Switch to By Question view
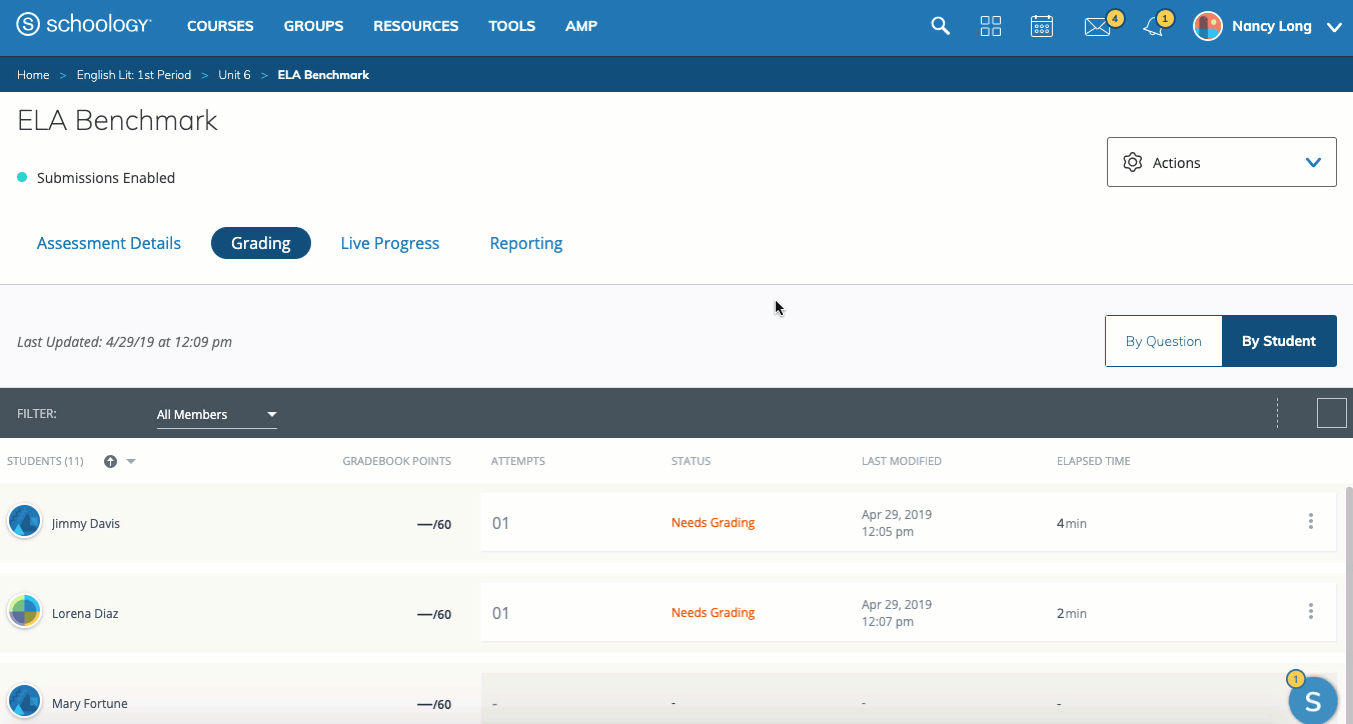 tap(1163, 341)
